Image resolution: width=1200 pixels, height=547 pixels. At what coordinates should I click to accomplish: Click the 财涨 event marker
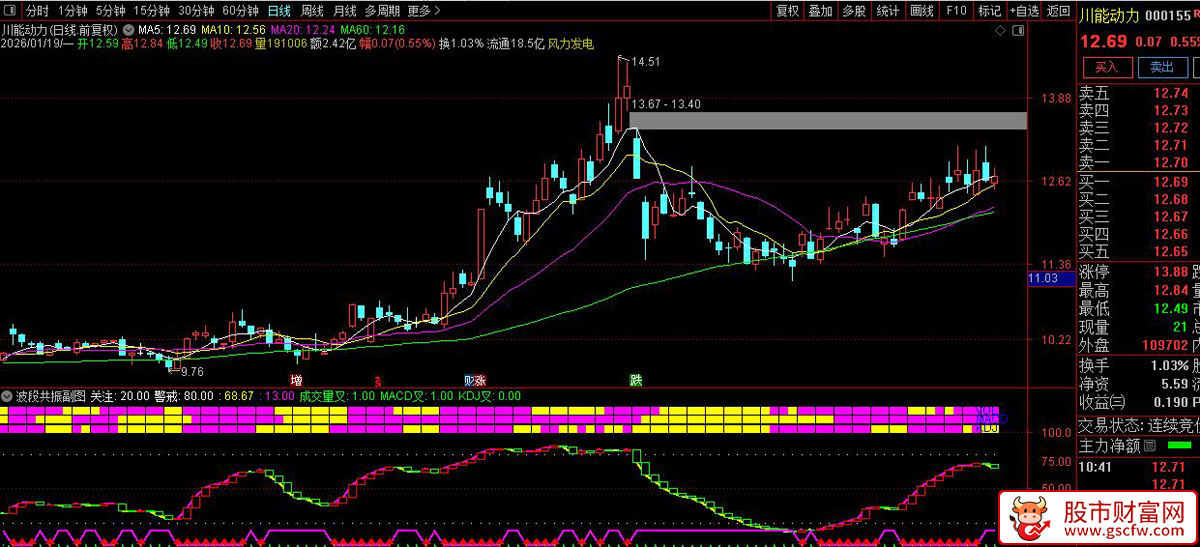[475, 381]
